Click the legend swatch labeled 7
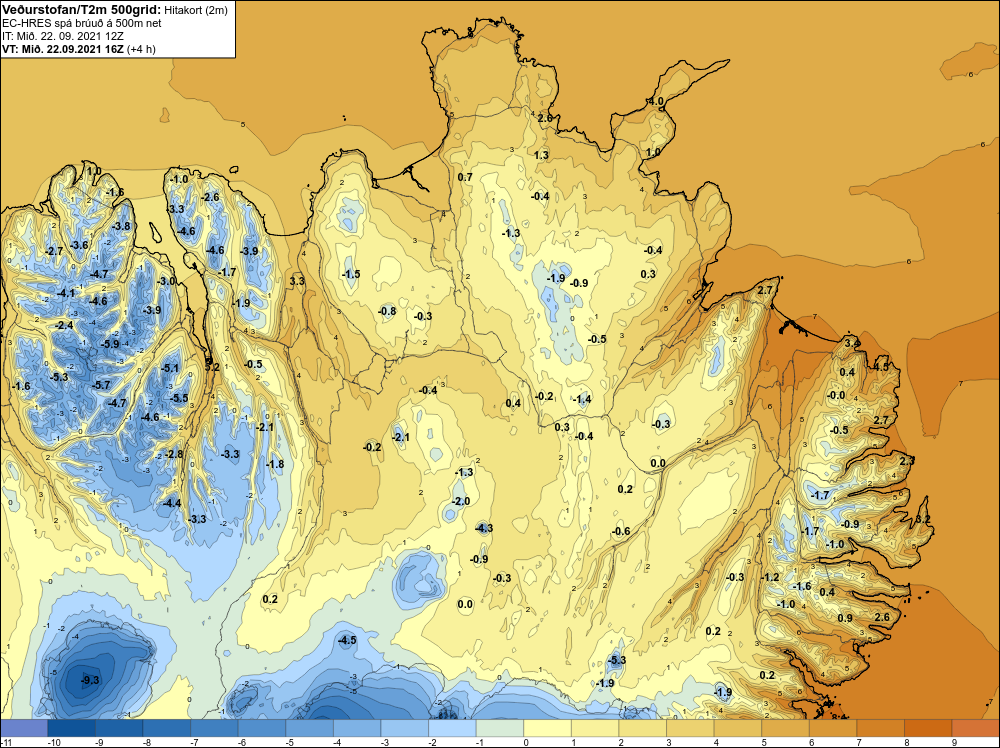The width and height of the screenshot is (1000, 748). click(x=881, y=728)
